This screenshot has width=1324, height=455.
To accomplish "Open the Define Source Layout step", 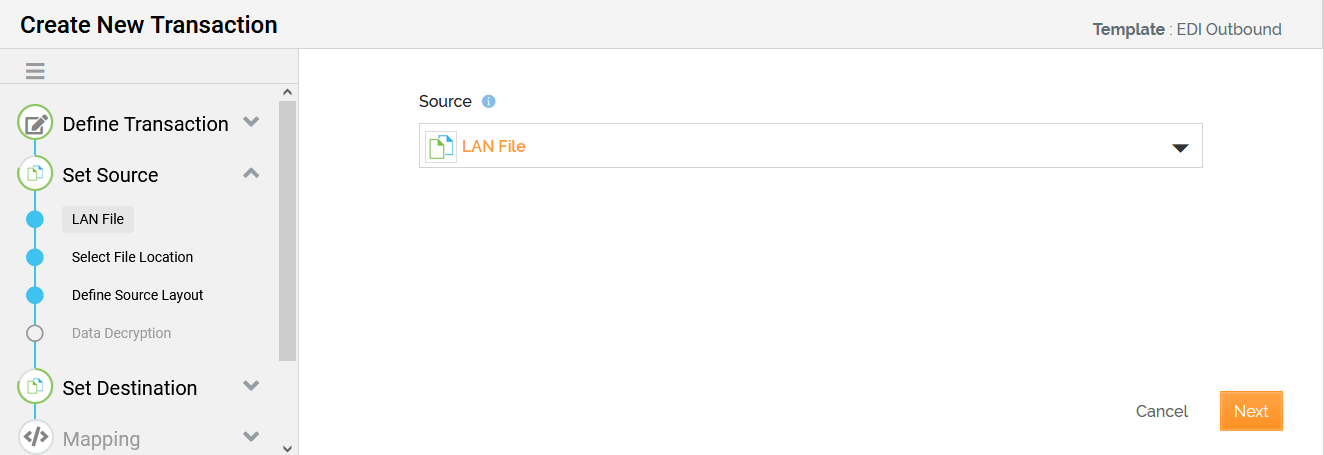I will pyautogui.click(x=138, y=295).
